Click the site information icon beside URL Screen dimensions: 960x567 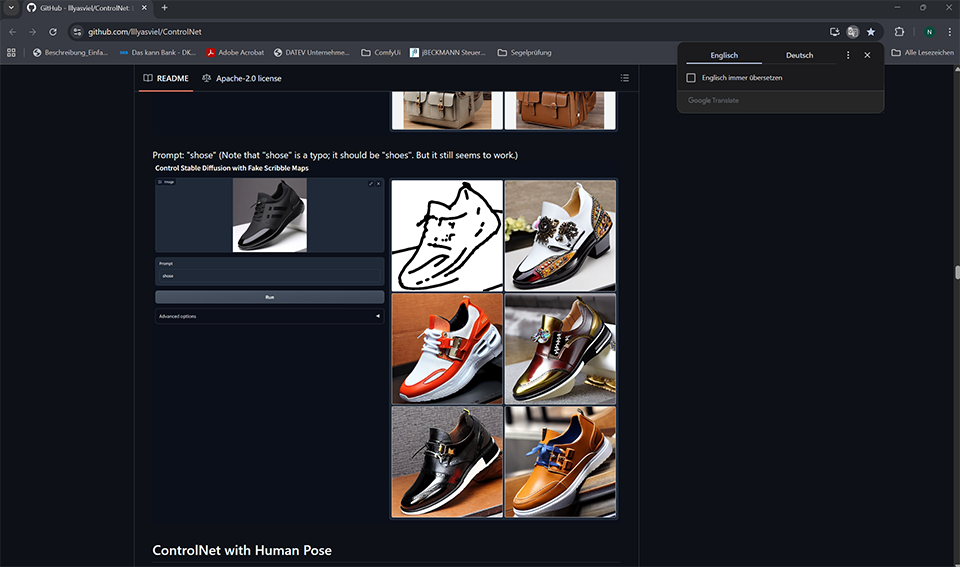tap(77, 32)
